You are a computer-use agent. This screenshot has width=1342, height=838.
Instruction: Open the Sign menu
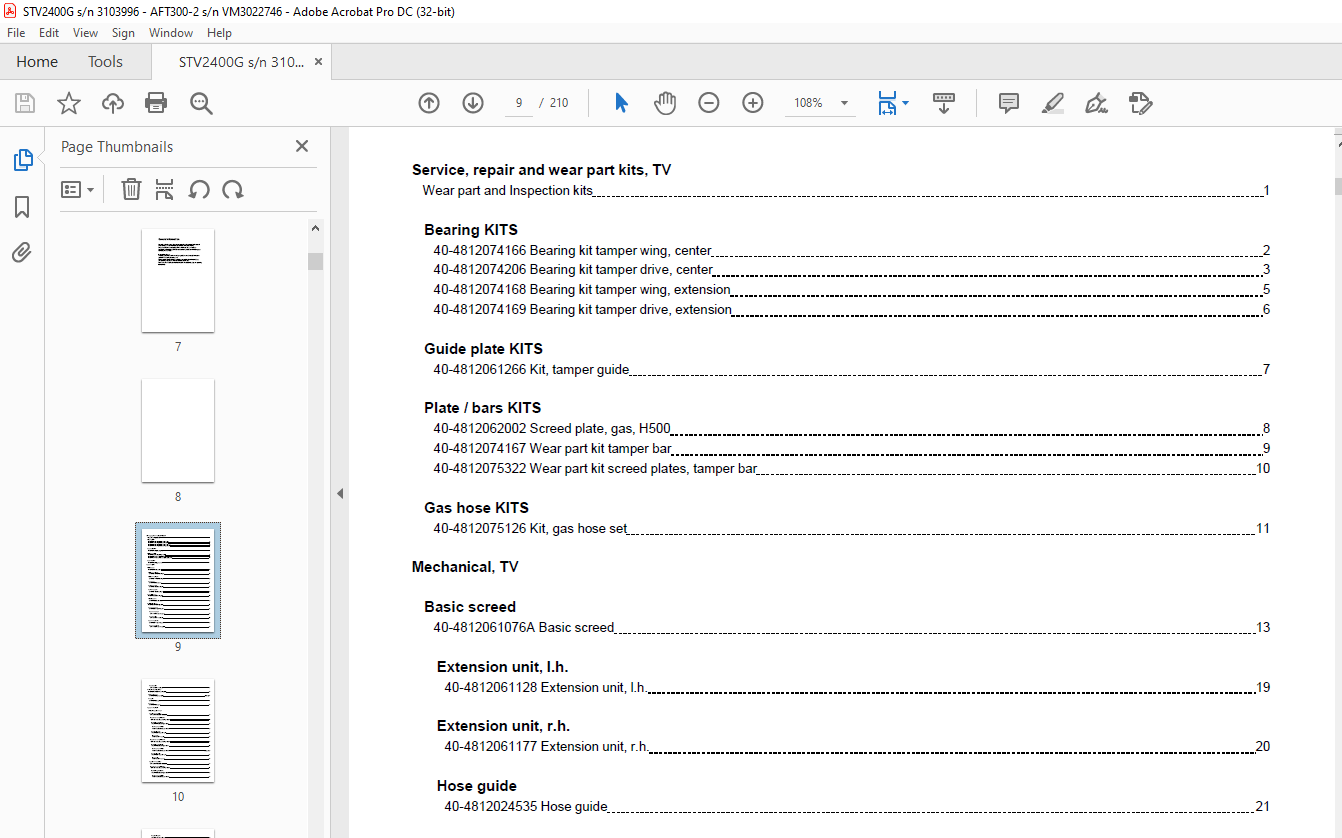point(123,33)
